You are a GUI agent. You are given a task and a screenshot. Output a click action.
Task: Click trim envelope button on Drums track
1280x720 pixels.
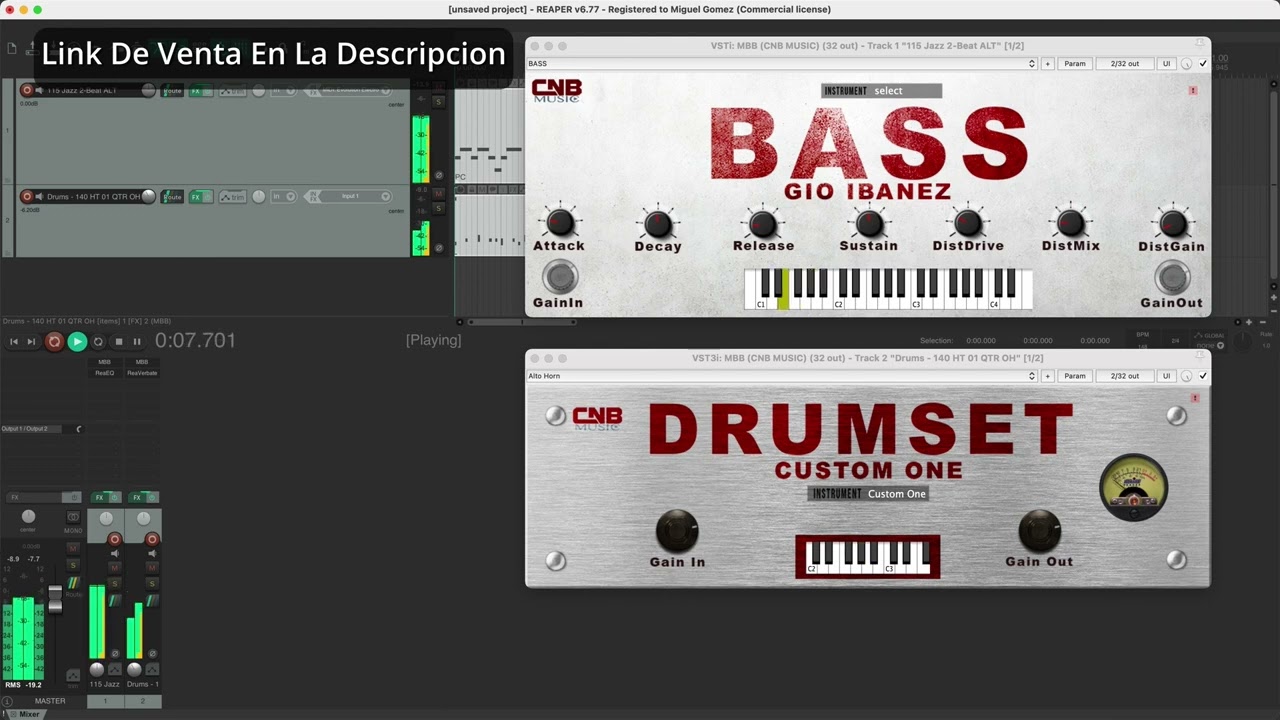click(233, 196)
